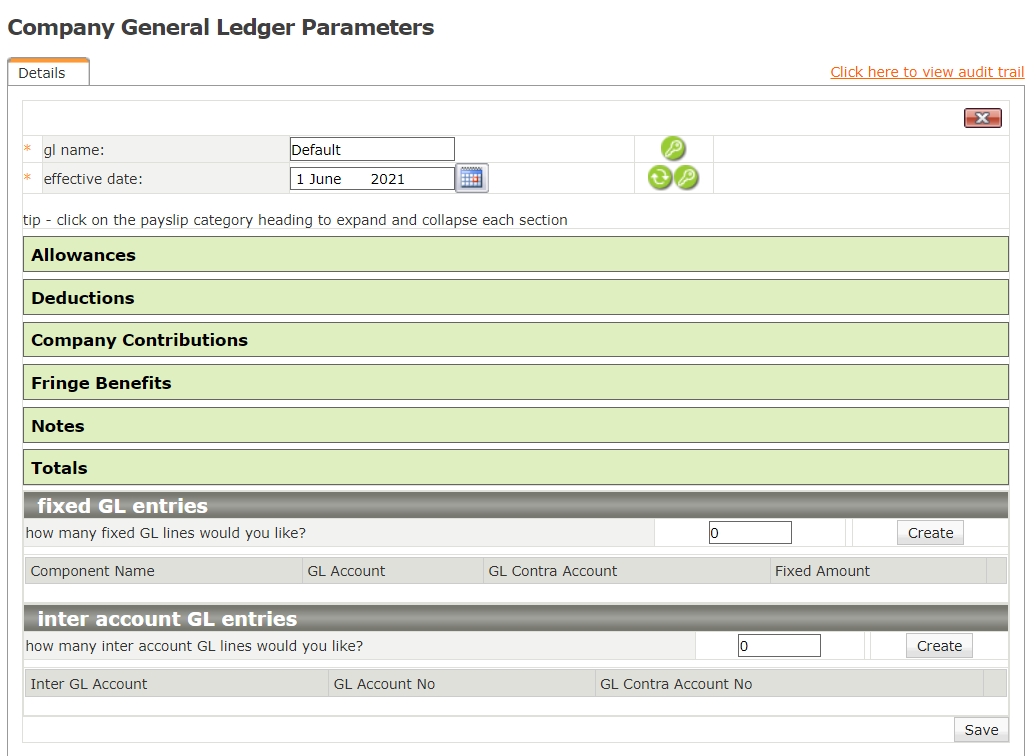Viewport: 1028px width, 756px height.
Task: Click the inter account lines count field
Action: coord(779,646)
